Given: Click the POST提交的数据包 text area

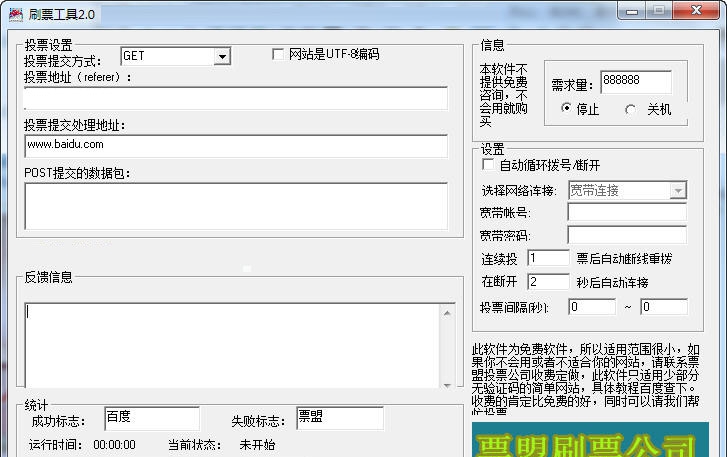Looking at the screenshot, I should (236, 206).
